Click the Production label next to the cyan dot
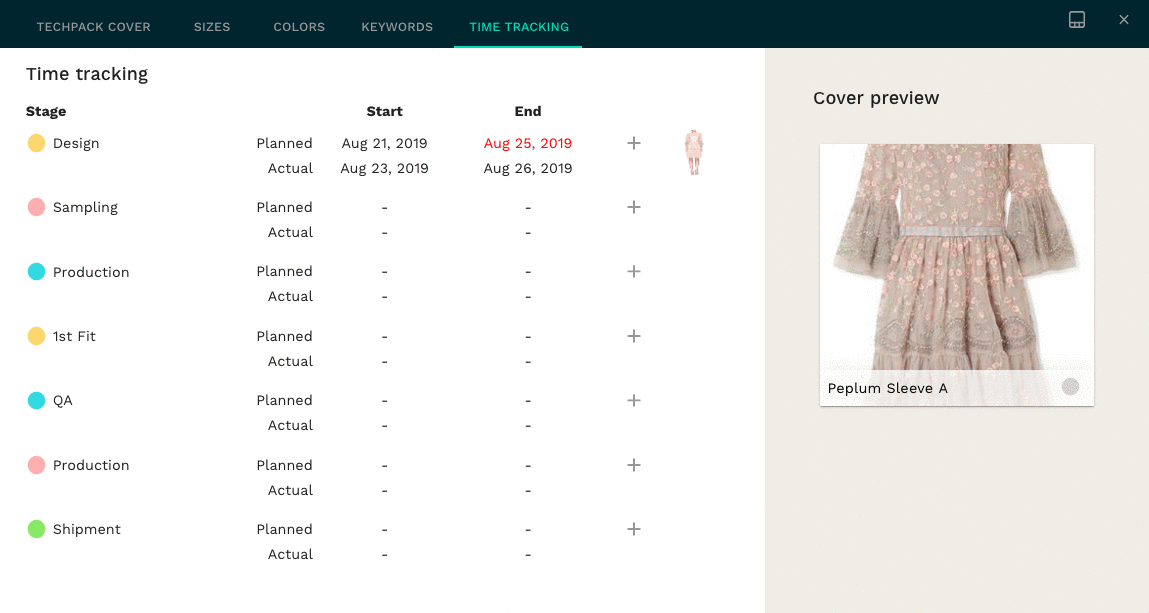Image resolution: width=1149 pixels, height=613 pixels. pos(91,272)
